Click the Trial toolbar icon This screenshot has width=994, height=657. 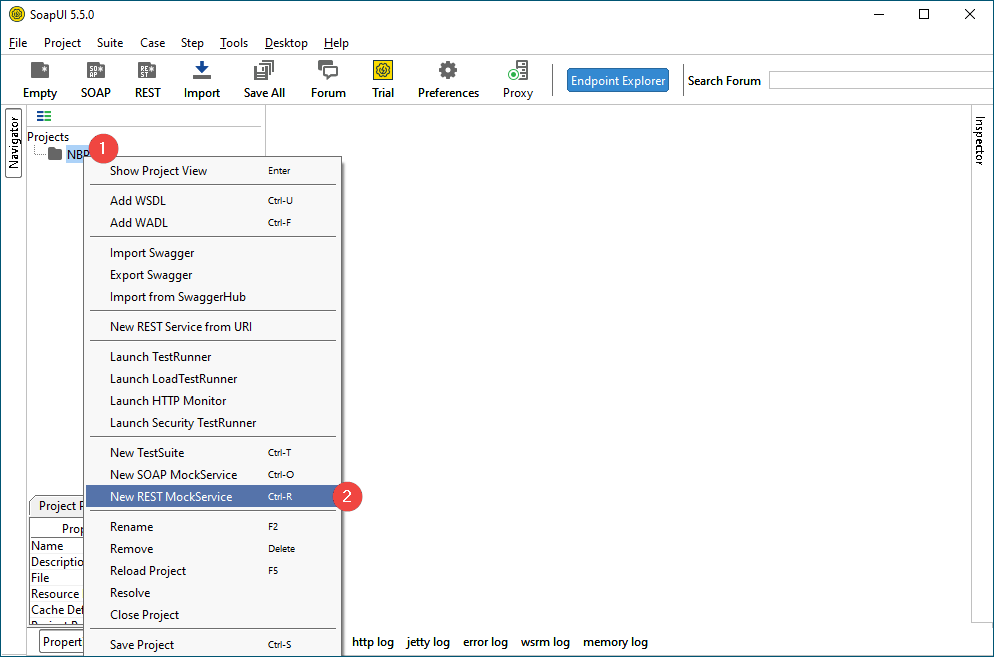[383, 70]
